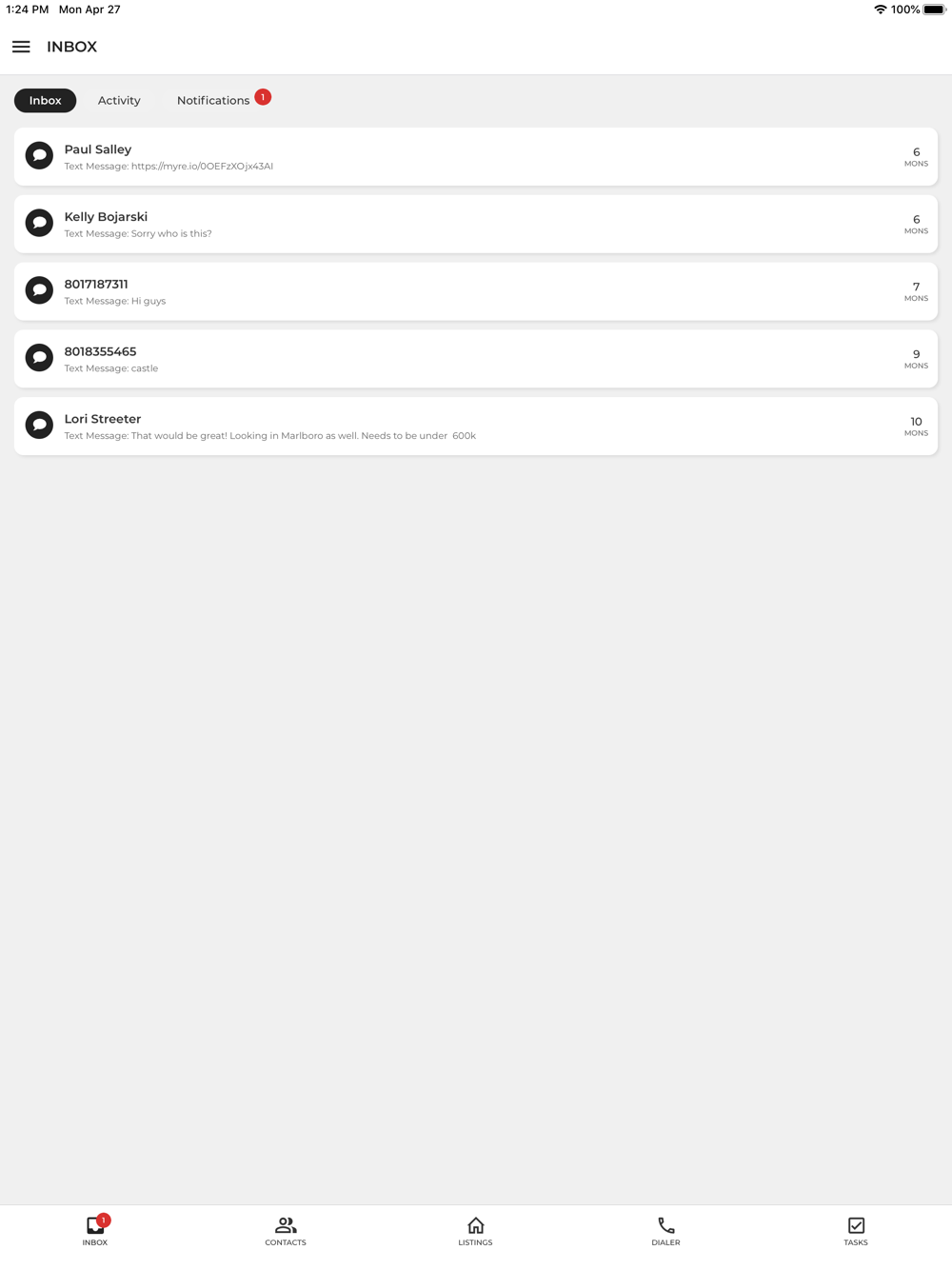The image size is (952, 1270).
Task: Tap chat bubble icon beside Paul Salley
Action: click(39, 155)
